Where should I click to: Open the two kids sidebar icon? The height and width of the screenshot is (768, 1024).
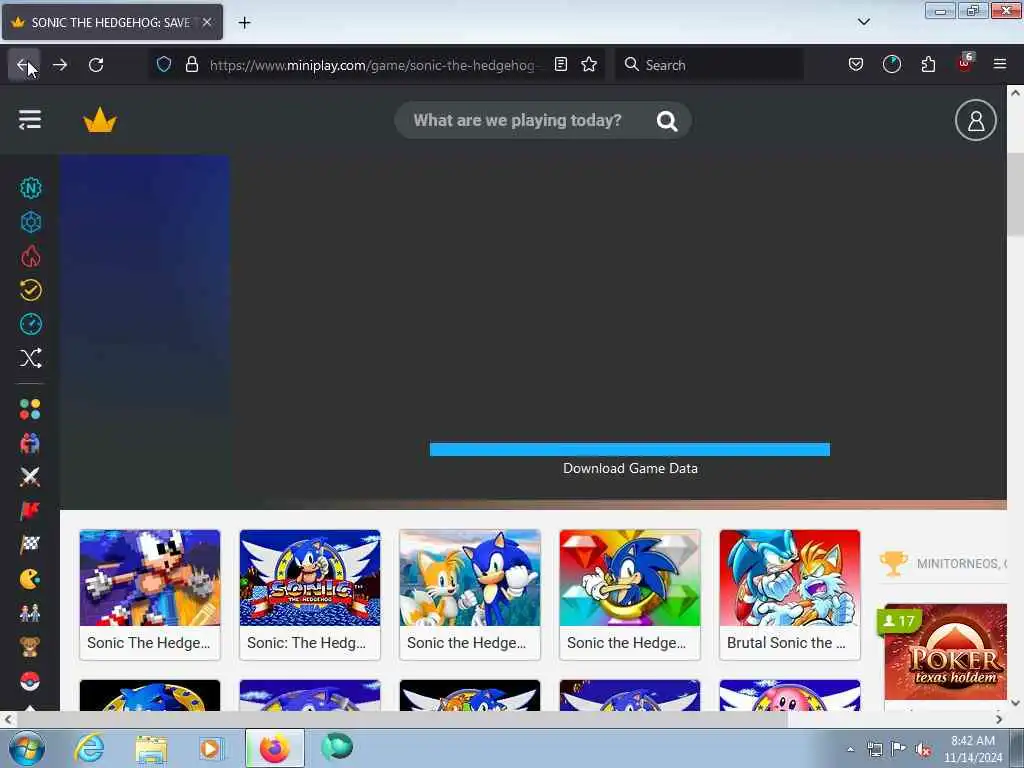30,613
